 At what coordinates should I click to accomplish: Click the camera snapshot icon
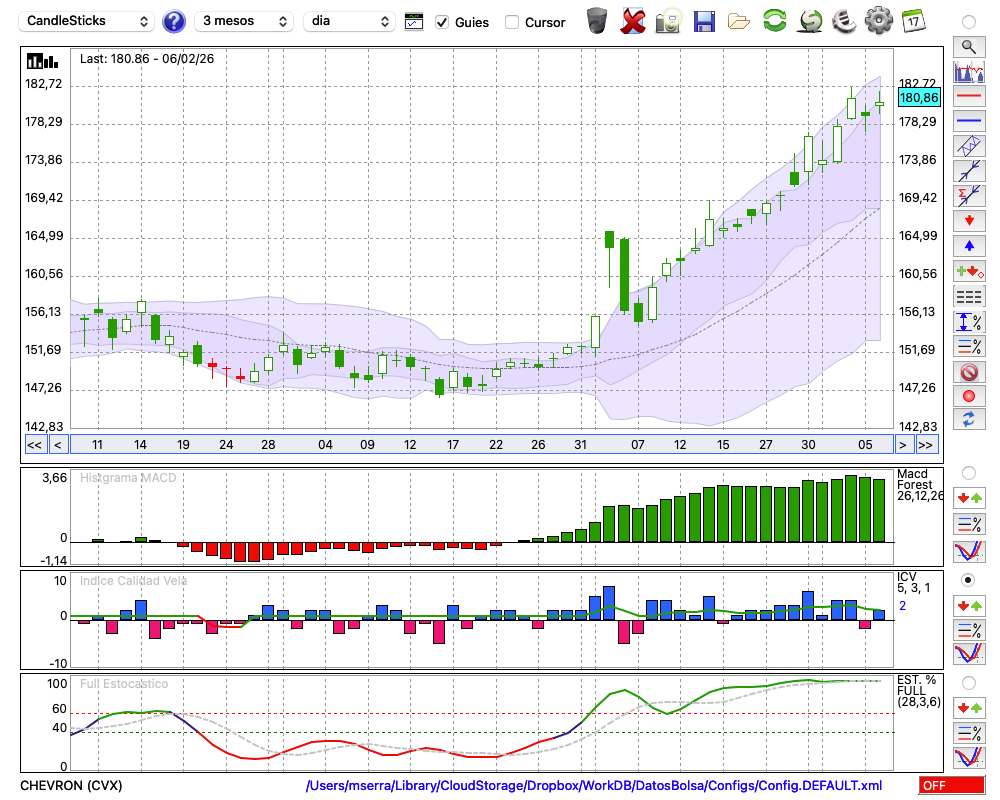(668, 20)
